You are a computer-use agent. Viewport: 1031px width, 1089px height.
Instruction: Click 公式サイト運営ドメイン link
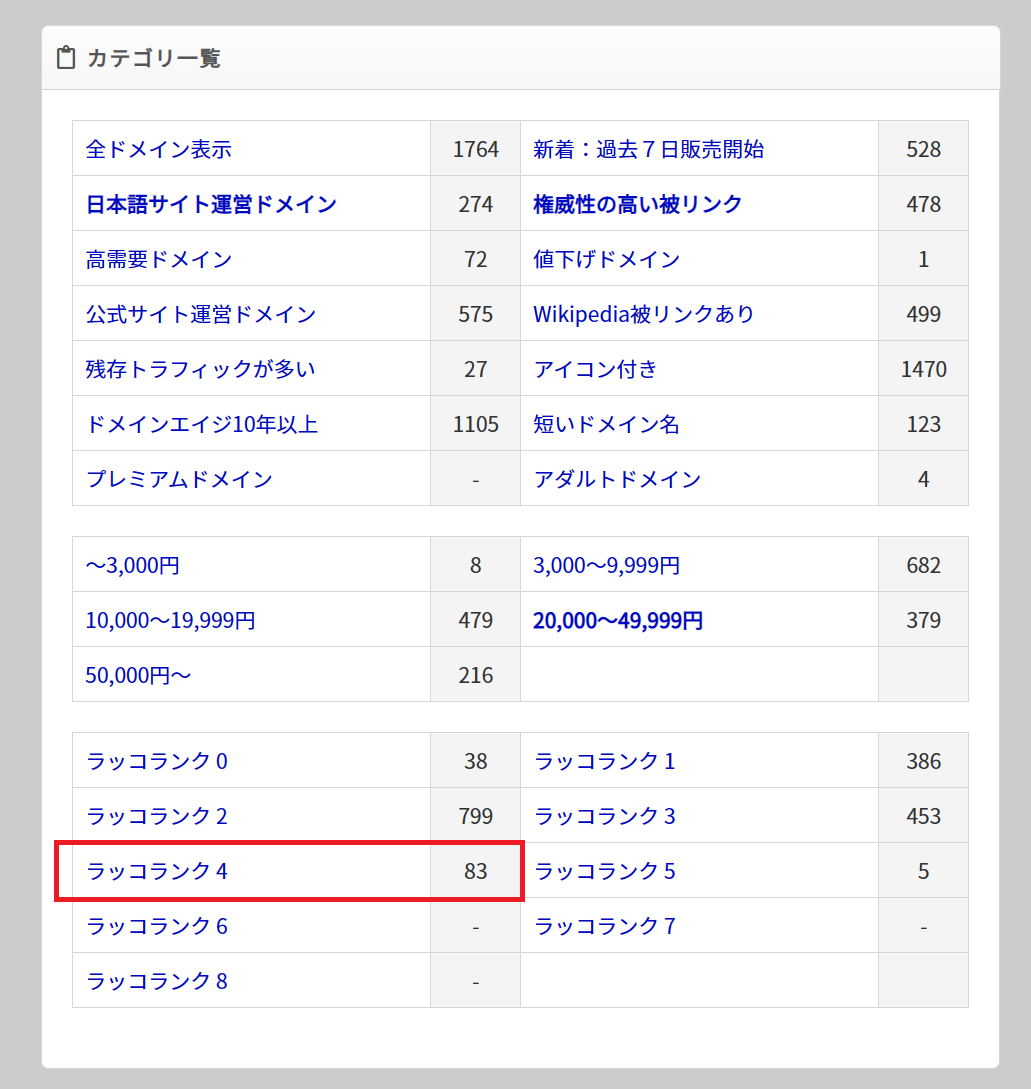[200, 314]
